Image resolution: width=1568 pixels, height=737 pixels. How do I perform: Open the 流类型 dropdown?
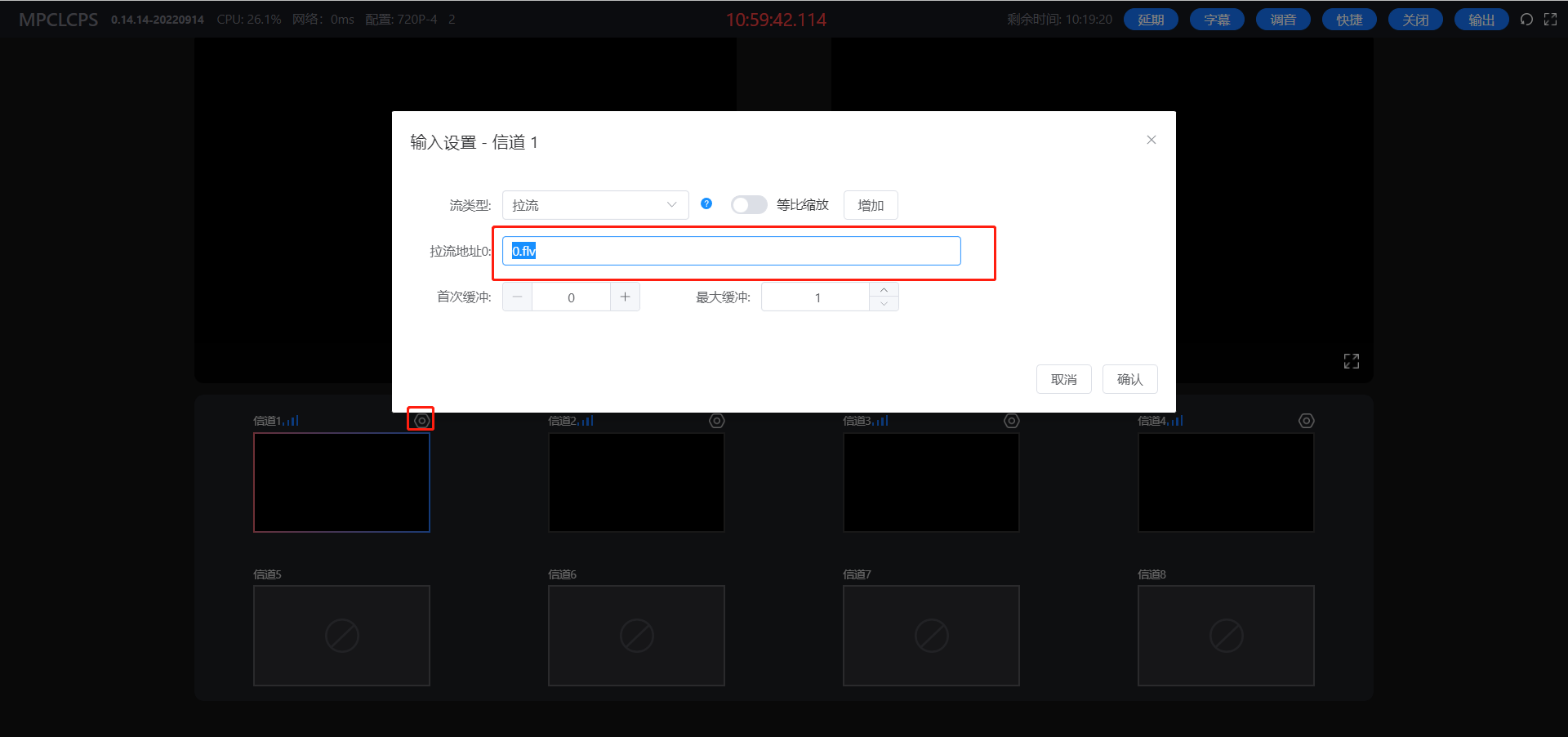tap(595, 205)
